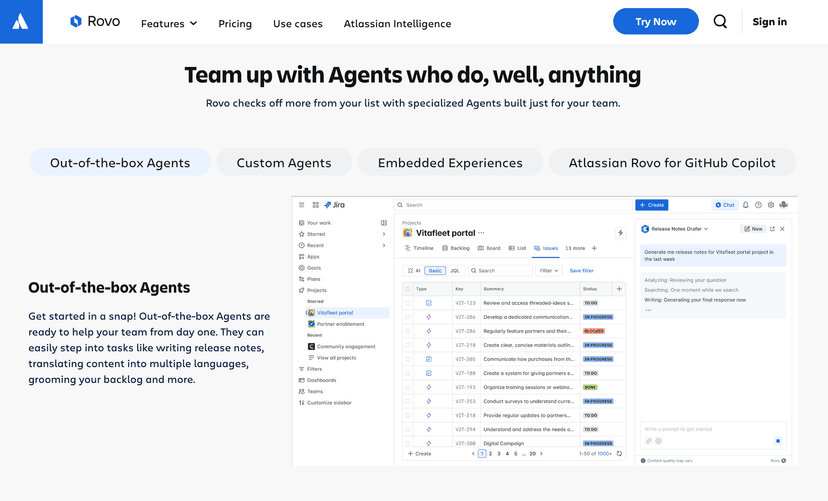The width and height of the screenshot is (828, 501).
Task: Check the VIT-193 row checkbox
Action: [x=408, y=387]
